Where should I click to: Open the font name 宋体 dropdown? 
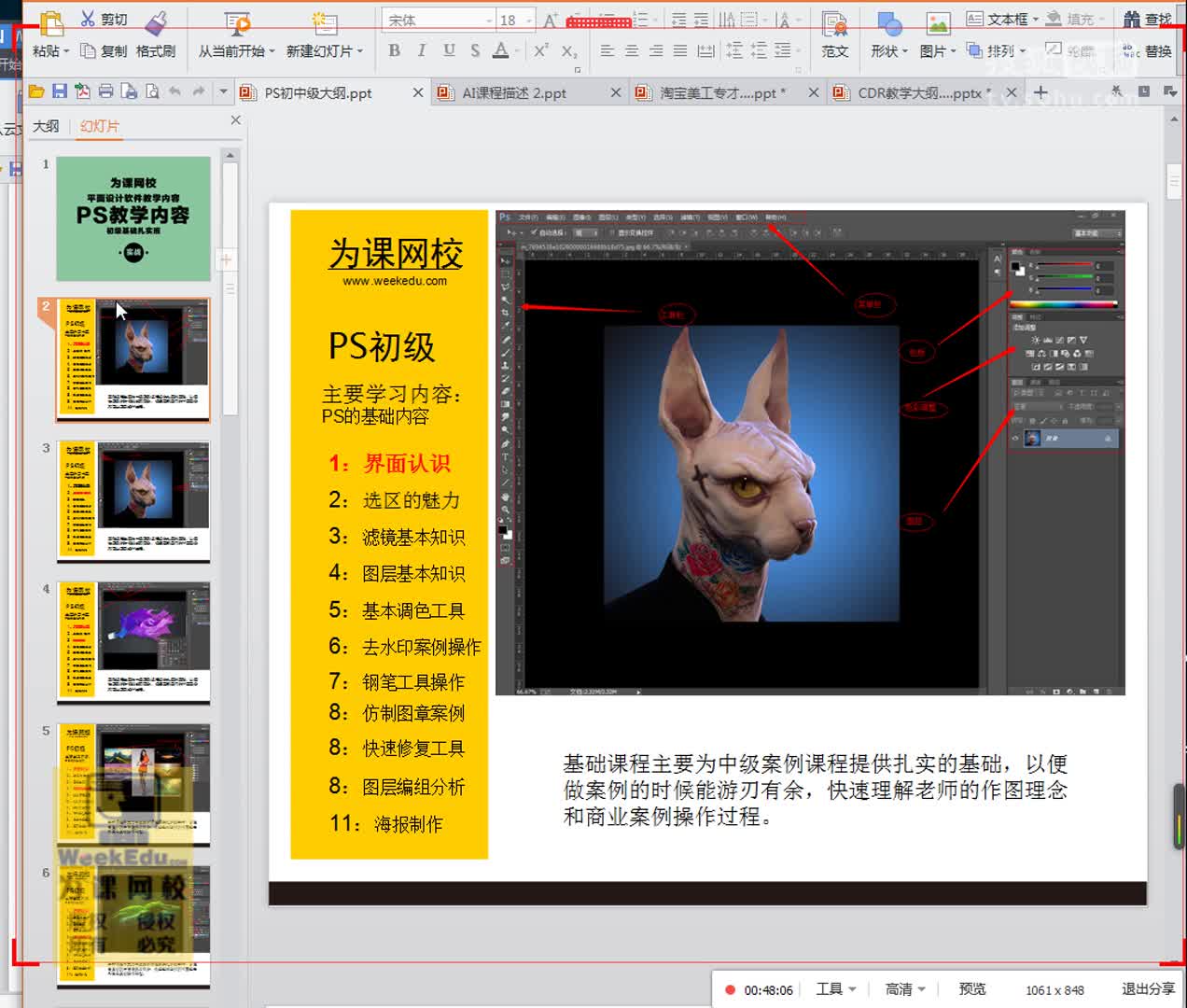click(489, 20)
